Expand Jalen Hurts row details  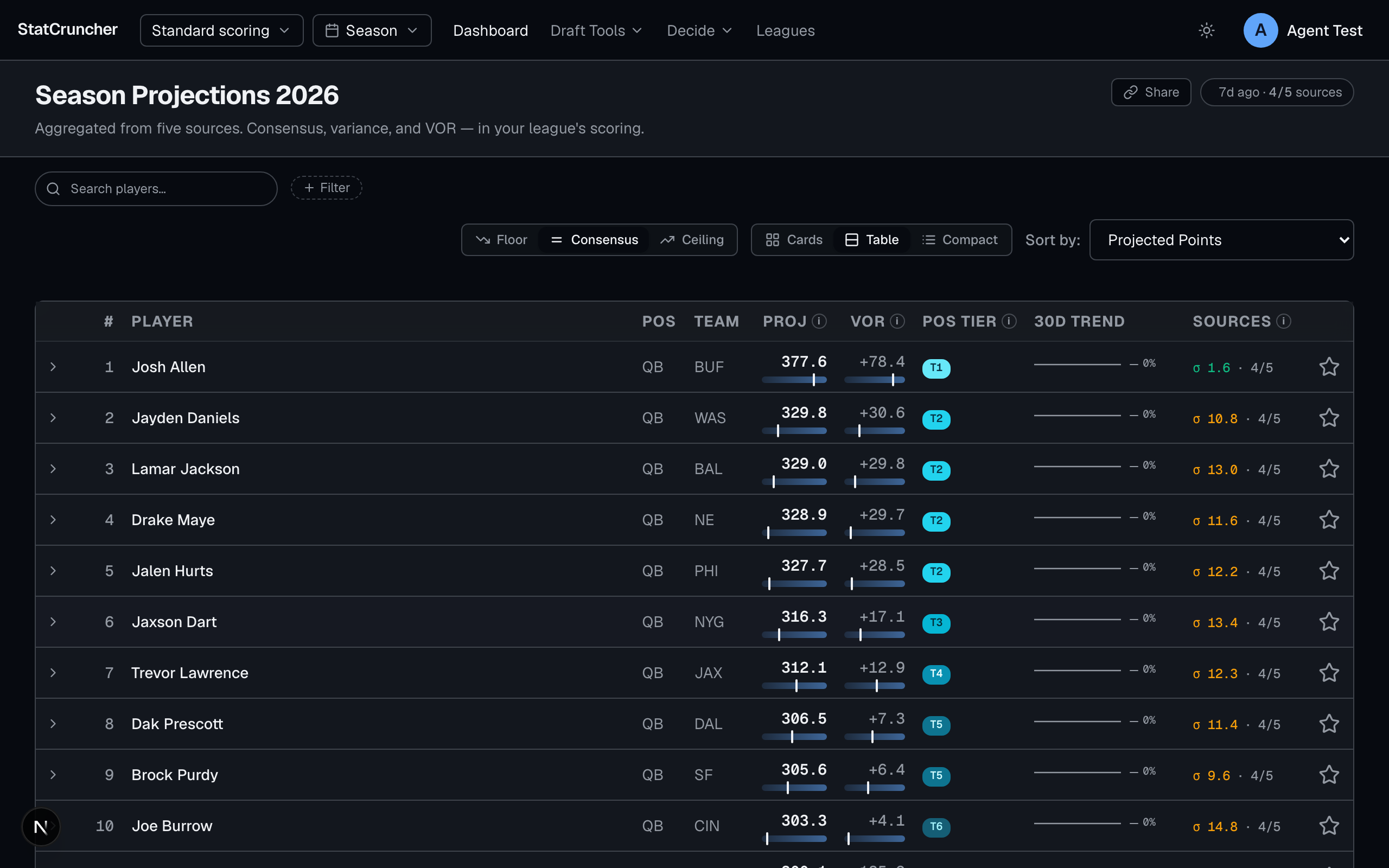[53, 571]
